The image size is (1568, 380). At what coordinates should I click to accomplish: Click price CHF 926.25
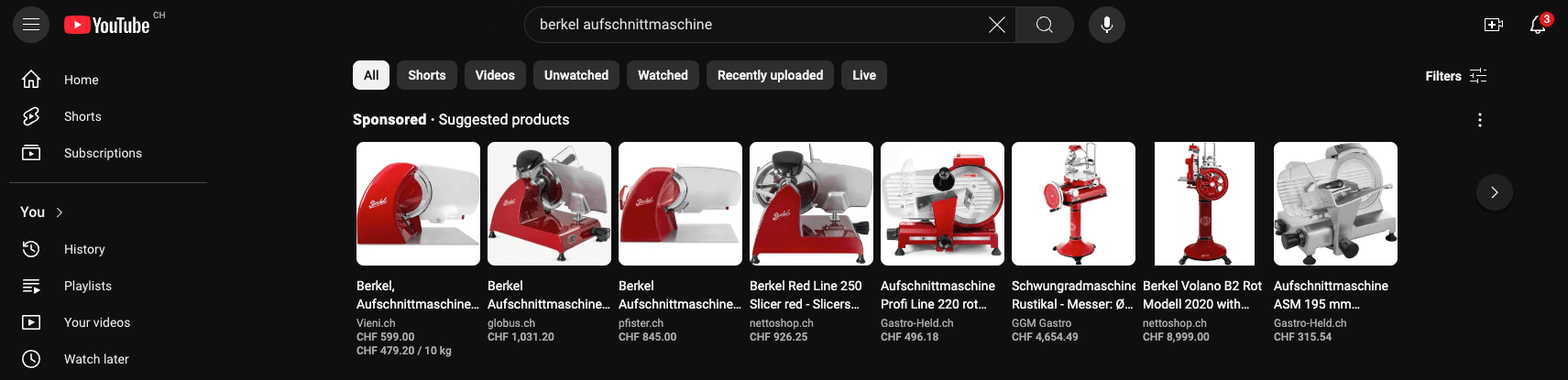tap(778, 337)
